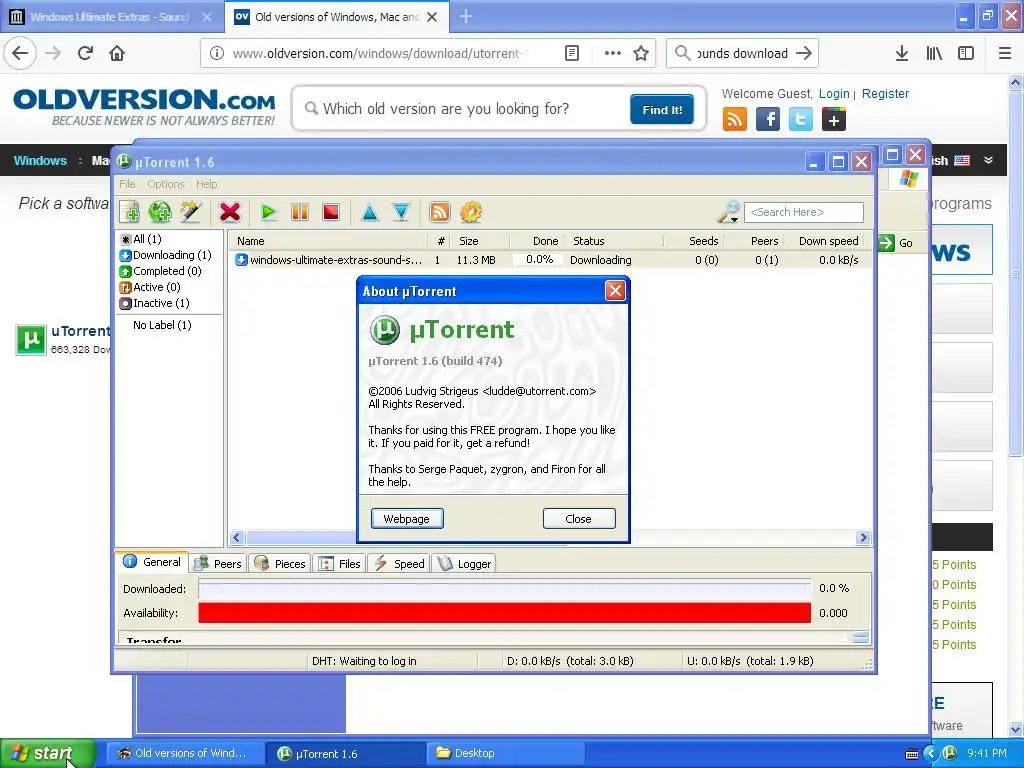The width and height of the screenshot is (1024, 768).
Task: Open browser Downloads arrow icon
Action: coord(902,53)
